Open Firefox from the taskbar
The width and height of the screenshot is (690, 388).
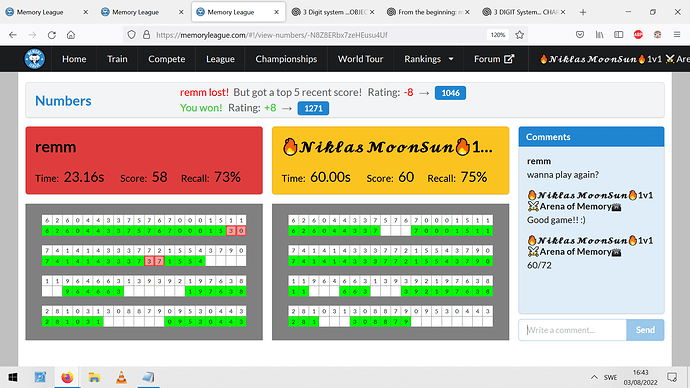pyautogui.click(x=67, y=377)
